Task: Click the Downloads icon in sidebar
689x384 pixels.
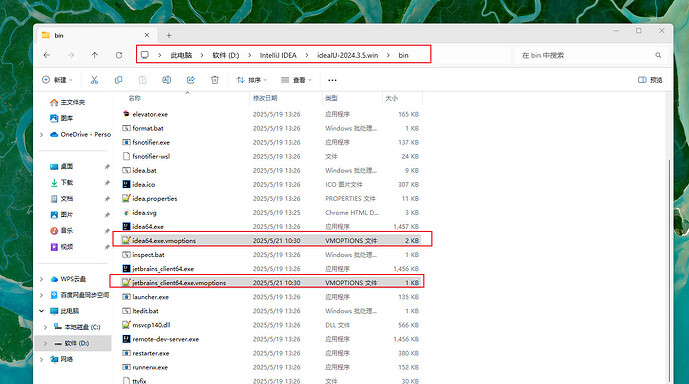Action: (54, 182)
